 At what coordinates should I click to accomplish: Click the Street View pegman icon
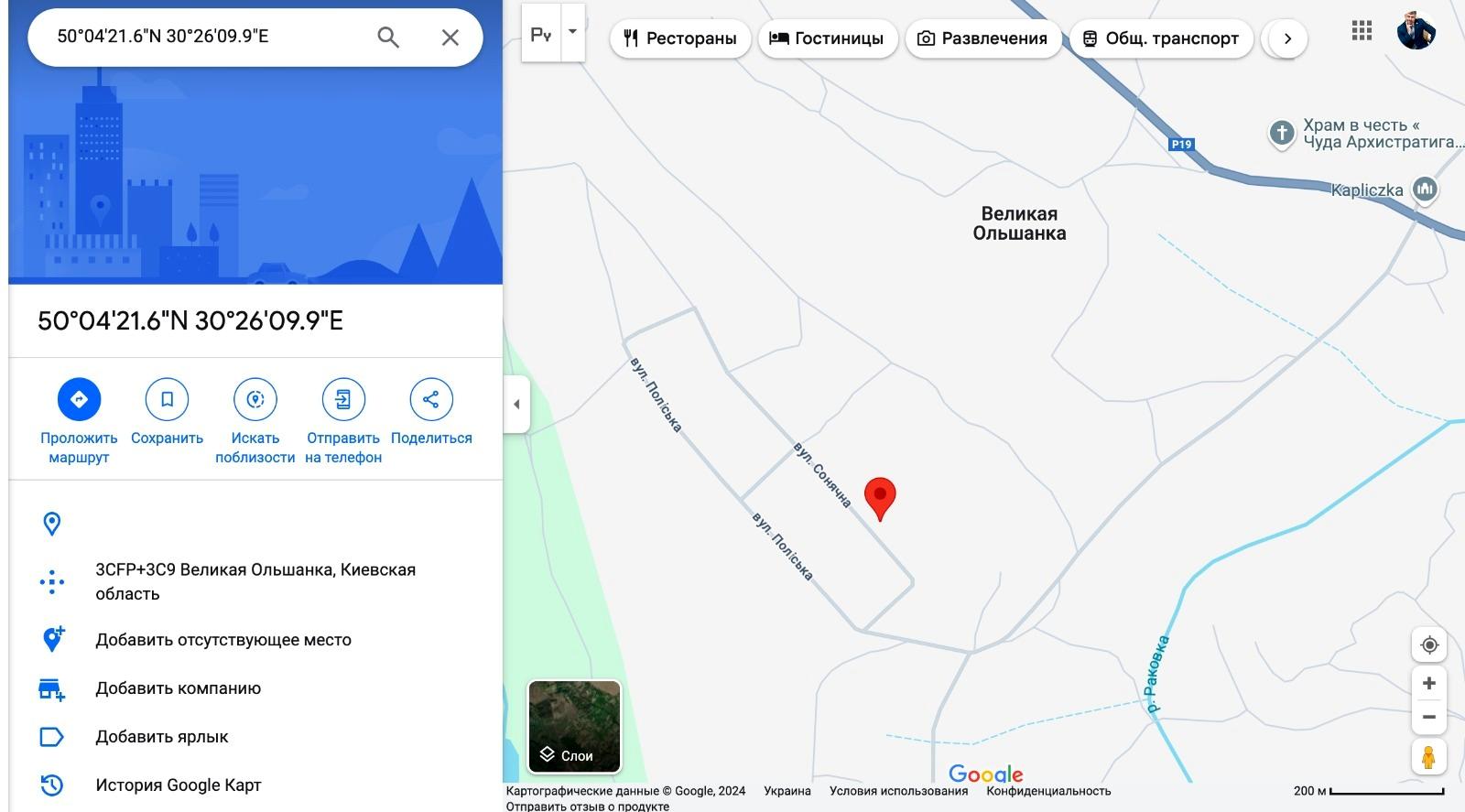tap(1428, 758)
